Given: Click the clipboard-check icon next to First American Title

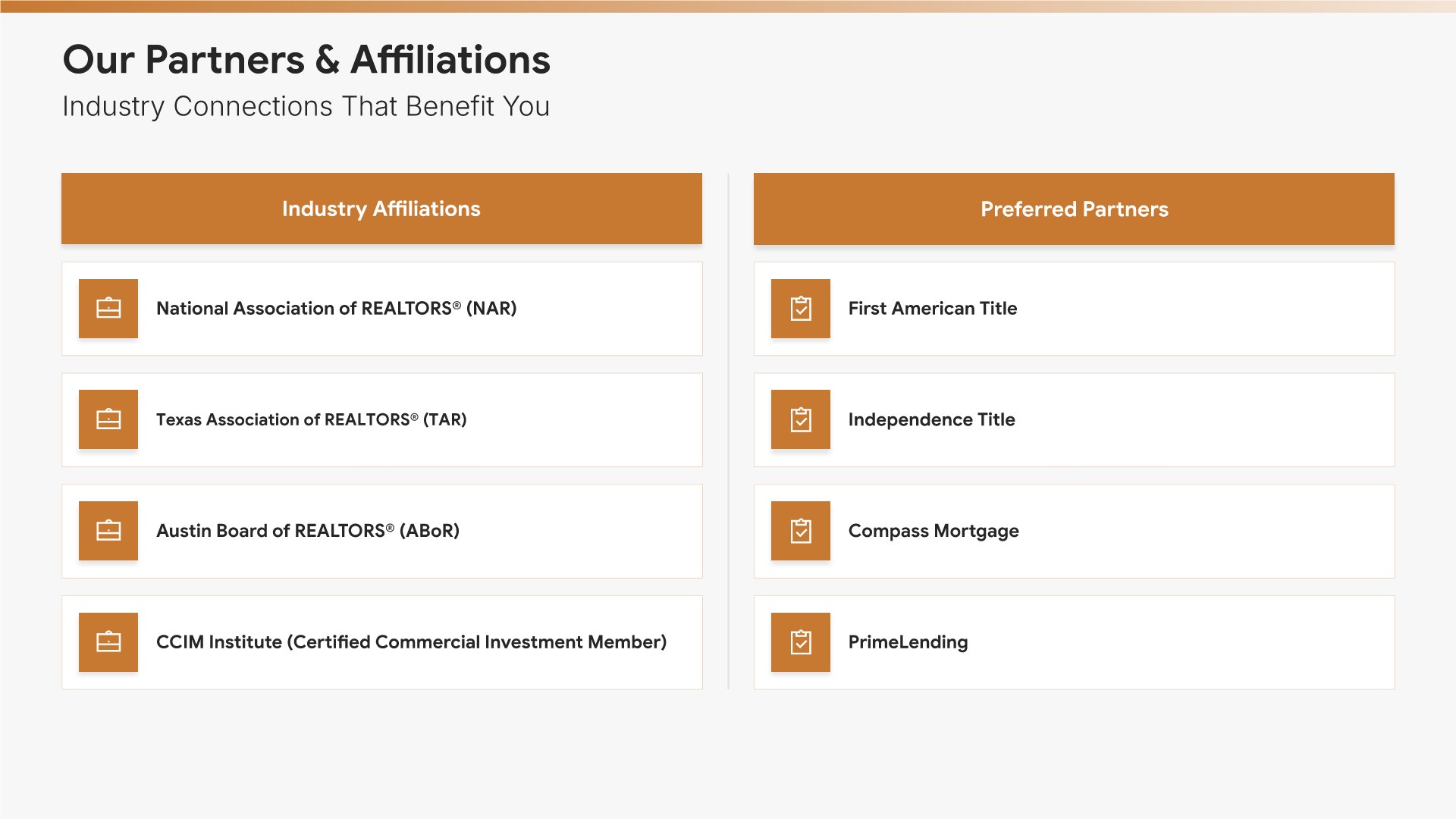Looking at the screenshot, I should tap(801, 309).
